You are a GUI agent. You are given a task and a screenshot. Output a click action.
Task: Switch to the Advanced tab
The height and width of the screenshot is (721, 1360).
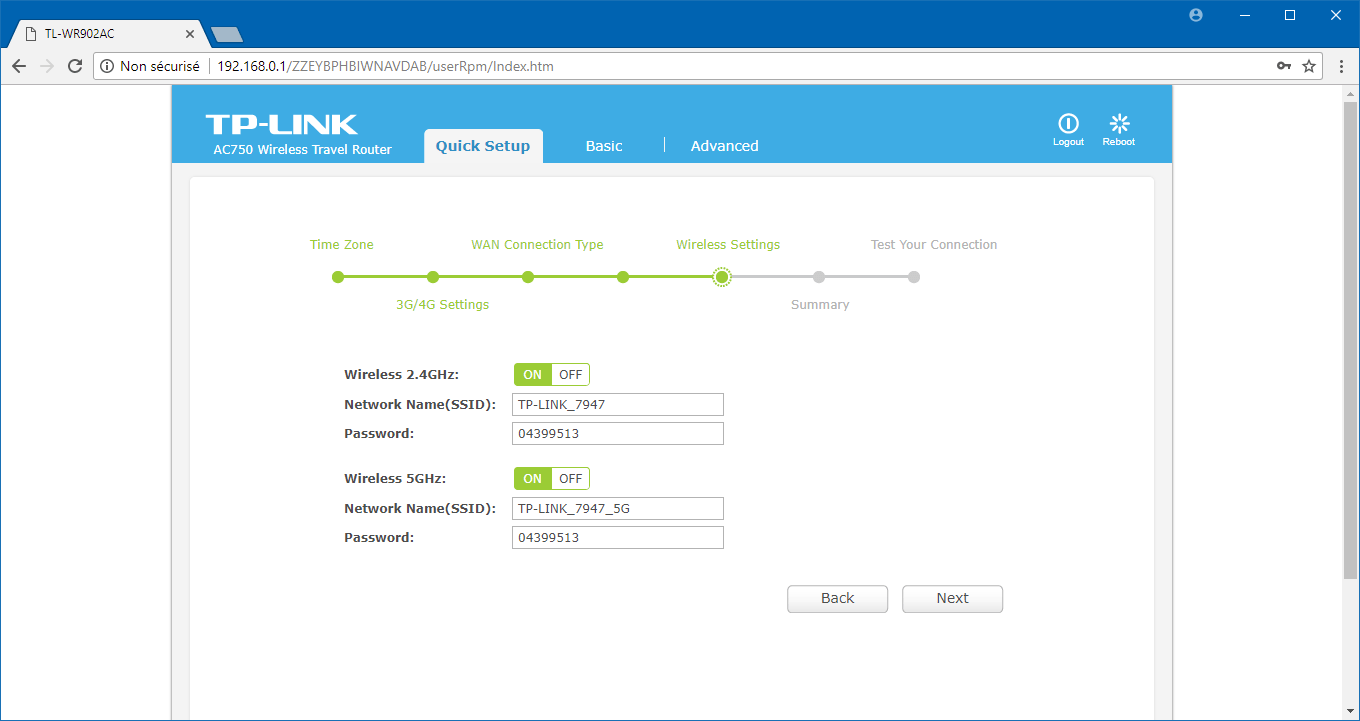725,146
